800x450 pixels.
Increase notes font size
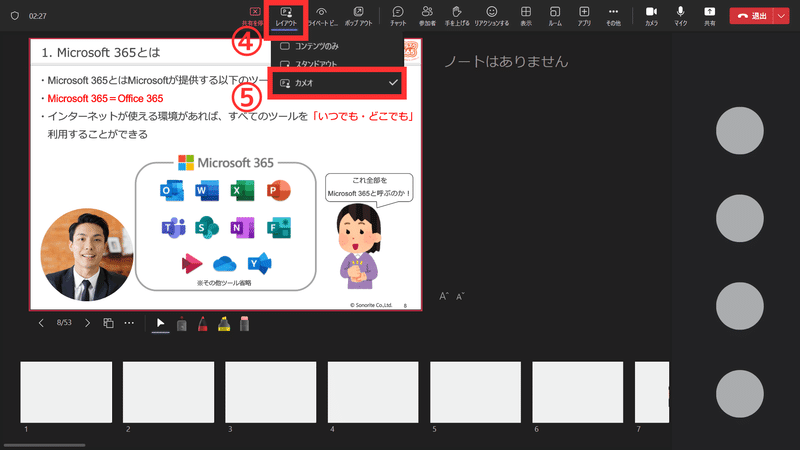pos(444,296)
